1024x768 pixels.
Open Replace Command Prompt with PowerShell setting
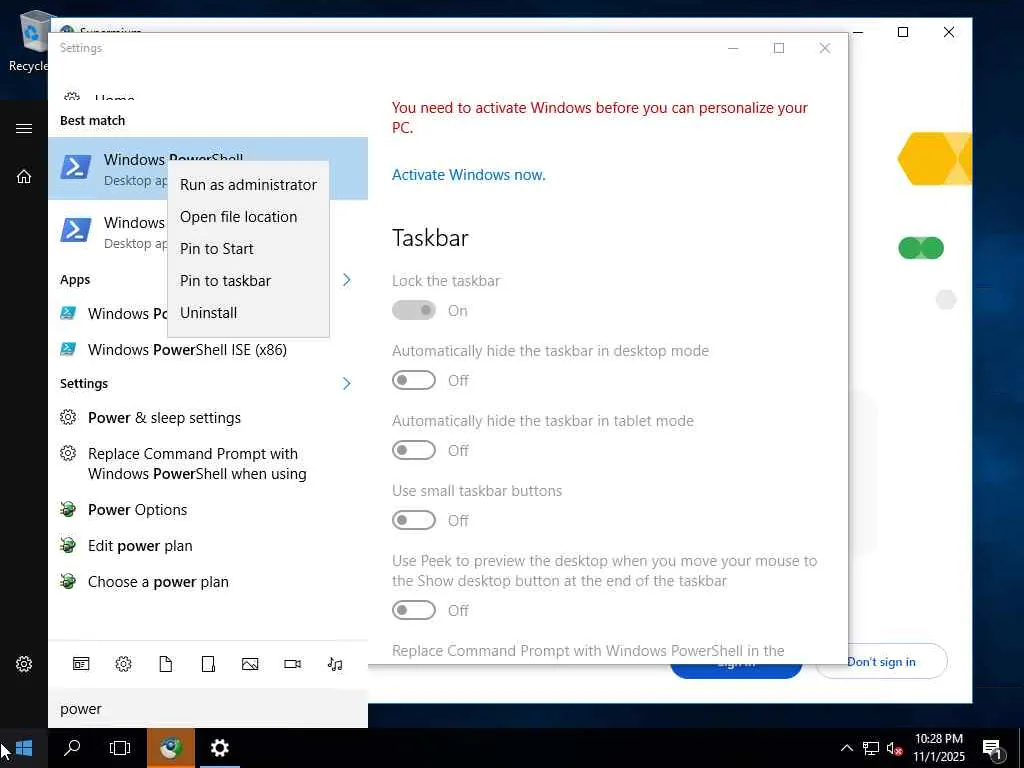(x=208, y=464)
